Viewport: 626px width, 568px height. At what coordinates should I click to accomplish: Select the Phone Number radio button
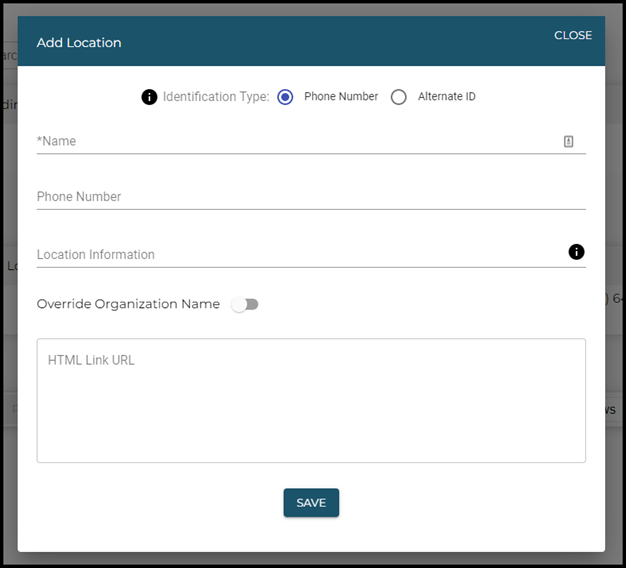(285, 97)
